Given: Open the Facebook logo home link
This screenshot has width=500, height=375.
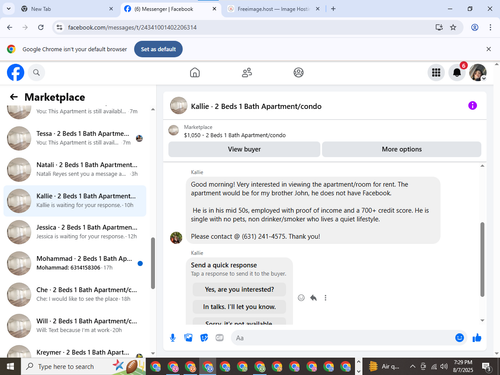Looking at the screenshot, I should [15, 72].
